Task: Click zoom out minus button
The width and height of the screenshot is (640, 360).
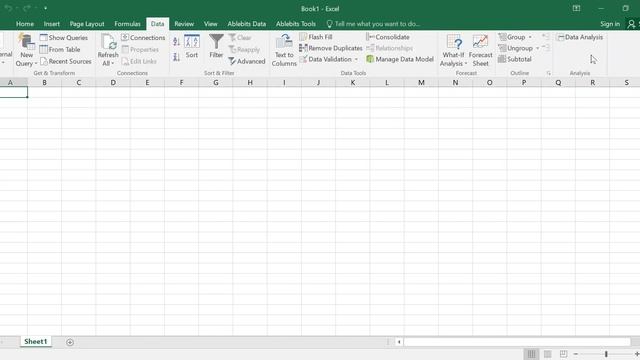Action: 576,354
